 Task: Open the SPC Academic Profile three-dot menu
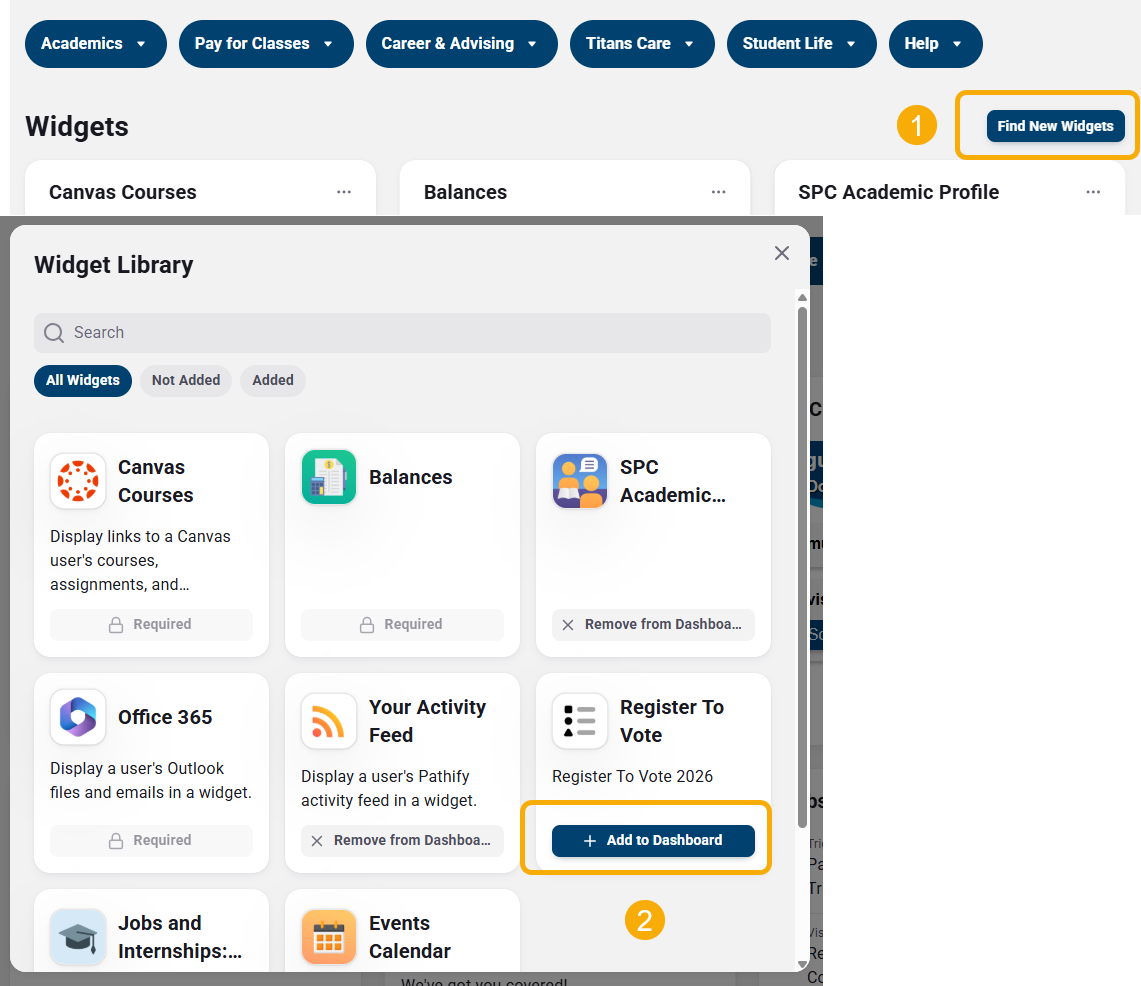coord(1093,192)
